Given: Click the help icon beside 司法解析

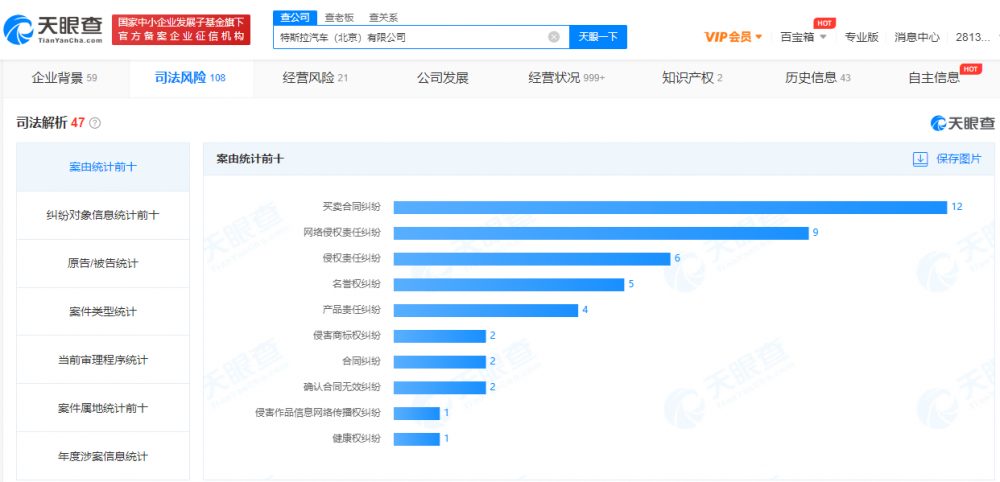Looking at the screenshot, I should [95, 123].
